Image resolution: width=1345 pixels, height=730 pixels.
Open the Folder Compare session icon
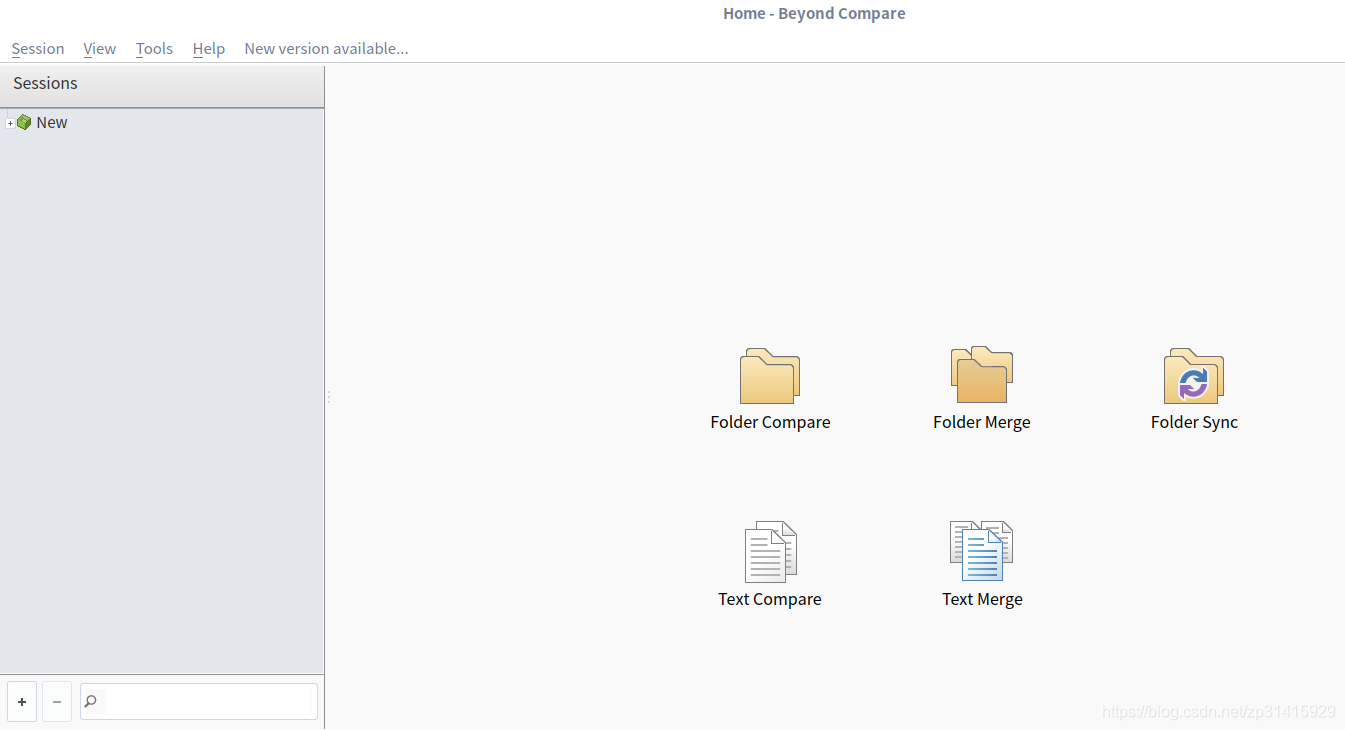point(770,376)
